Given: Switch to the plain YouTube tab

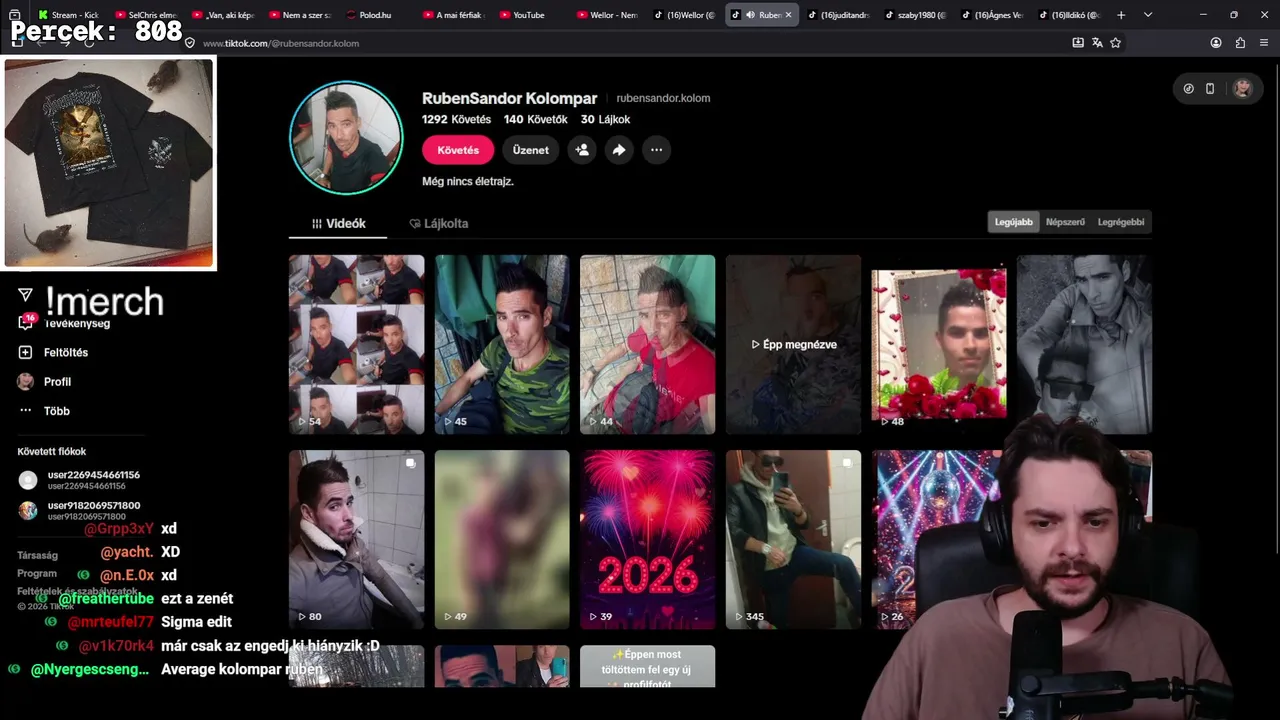Looking at the screenshot, I should click(x=528, y=15).
